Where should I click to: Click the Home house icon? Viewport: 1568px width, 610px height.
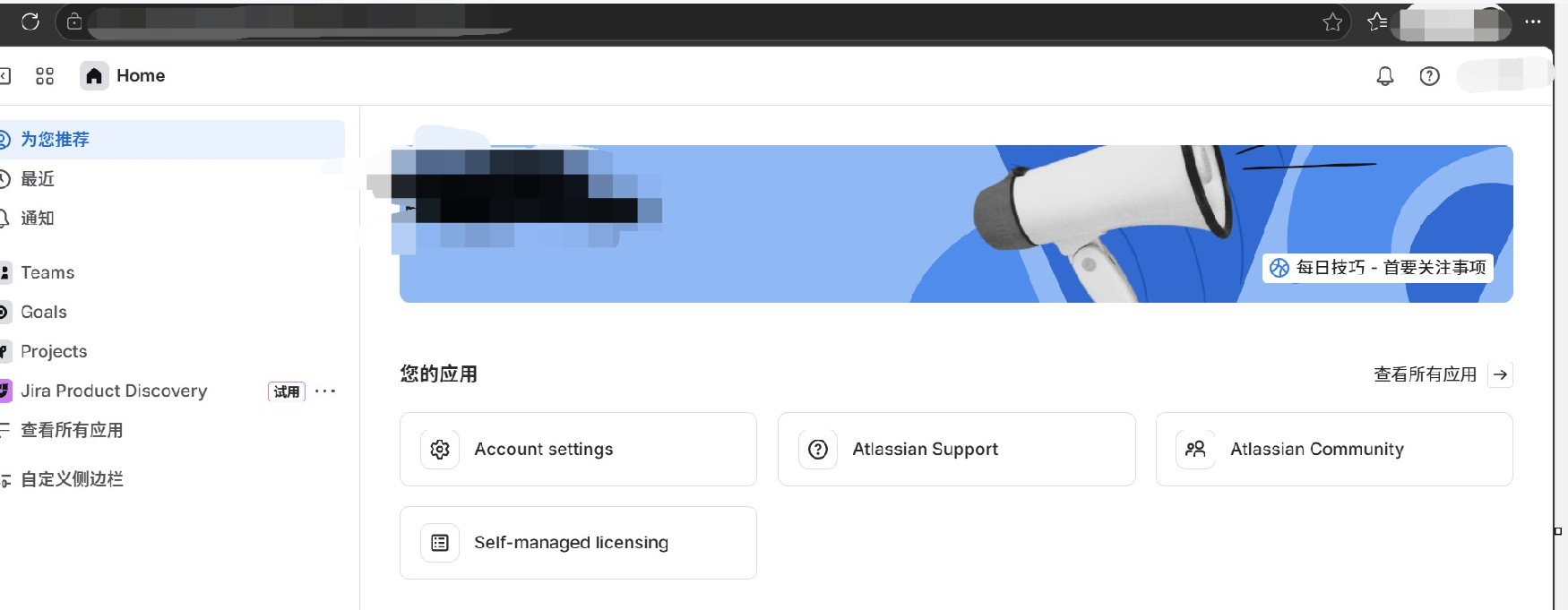pos(94,76)
